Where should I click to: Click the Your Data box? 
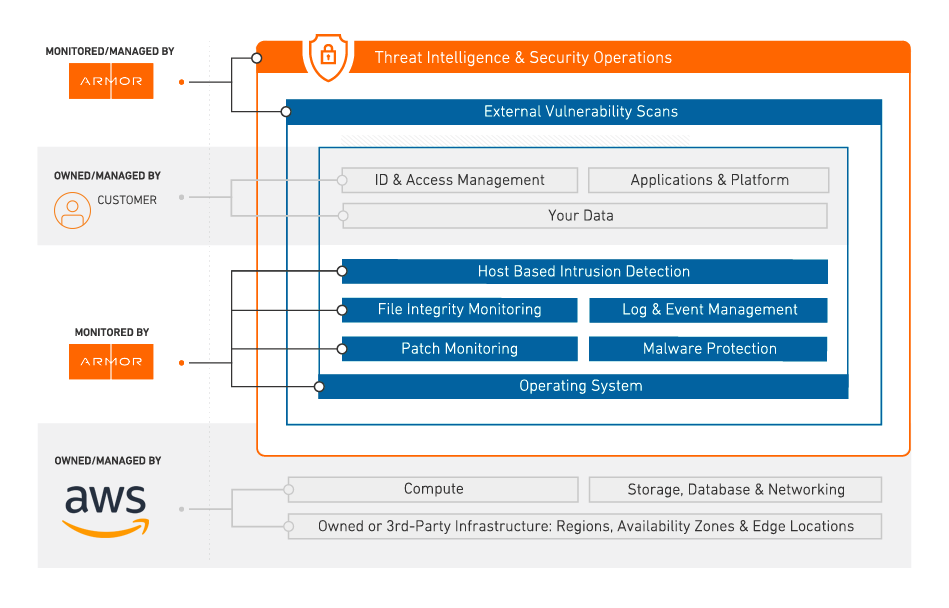point(585,216)
